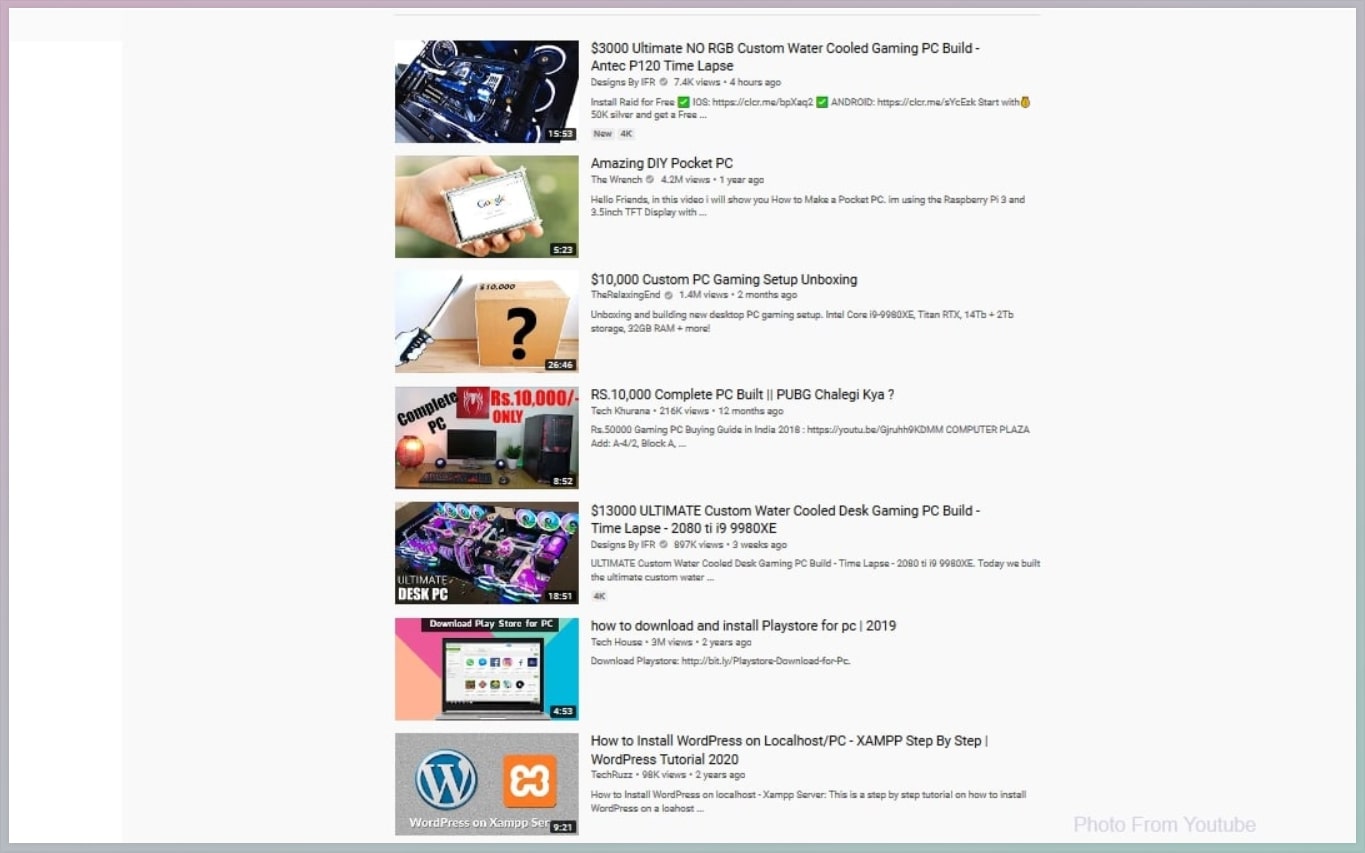Click the Rs.50000 Gaming PC Buying Guide description
1365x853 pixels.
(x=810, y=436)
